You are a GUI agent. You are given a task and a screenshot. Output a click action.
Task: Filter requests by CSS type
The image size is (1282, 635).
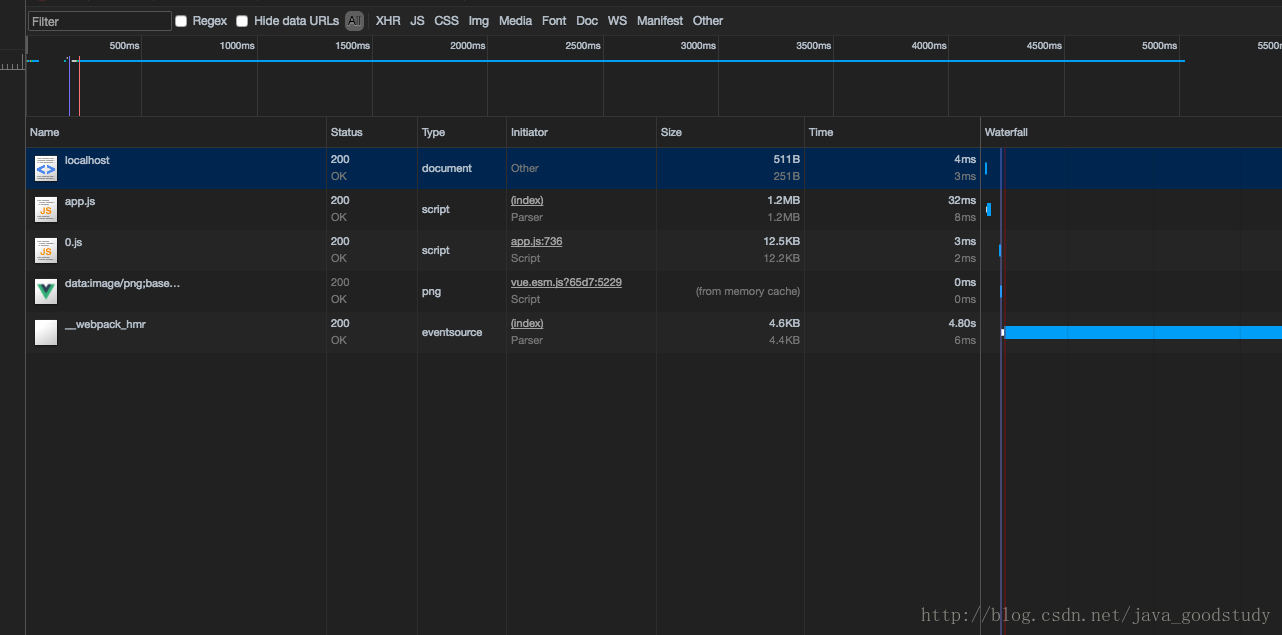[446, 21]
